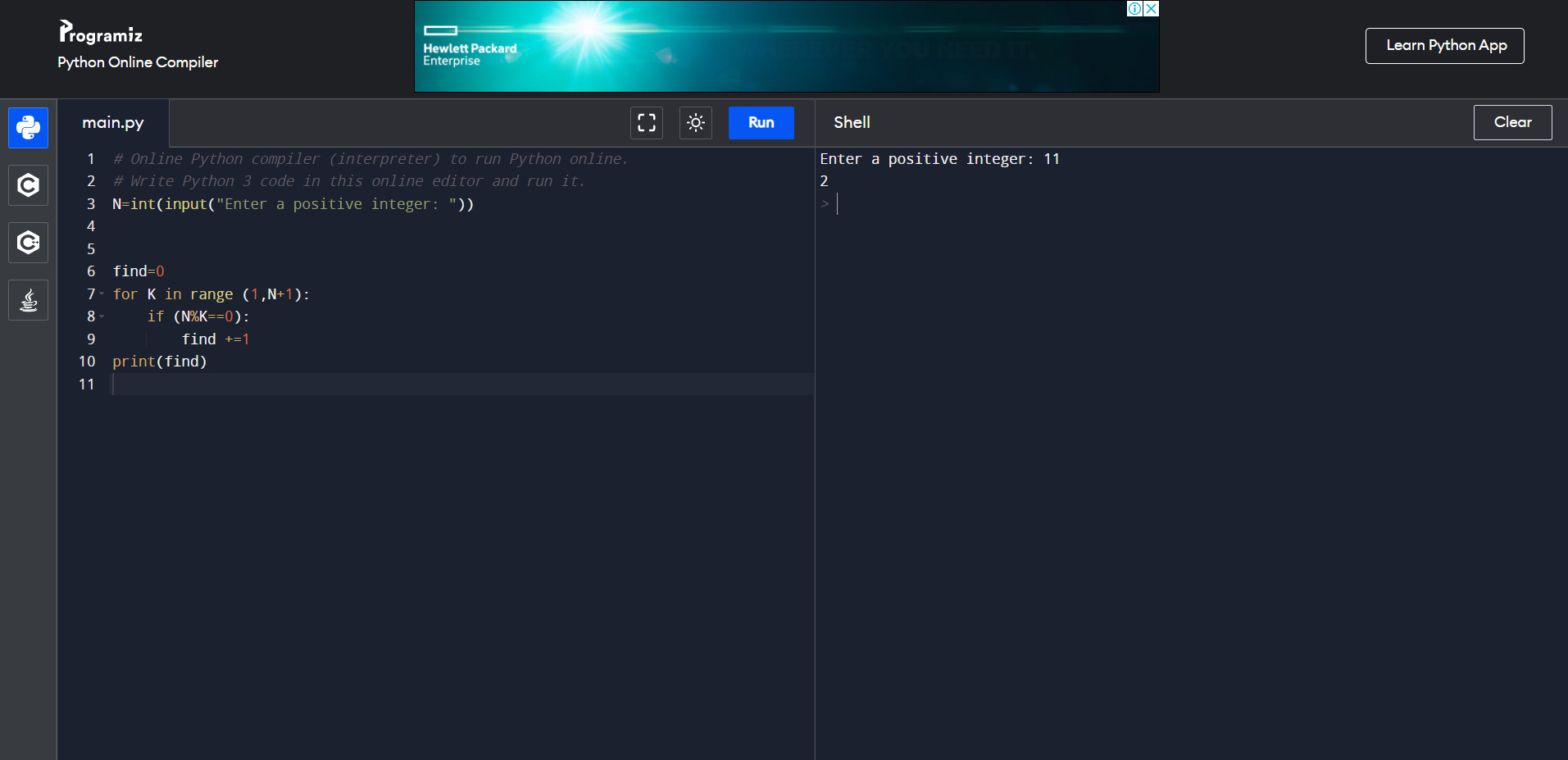Click the 'N=int(input(' code on line 3
The width and height of the screenshot is (1568, 760).
tap(164, 204)
